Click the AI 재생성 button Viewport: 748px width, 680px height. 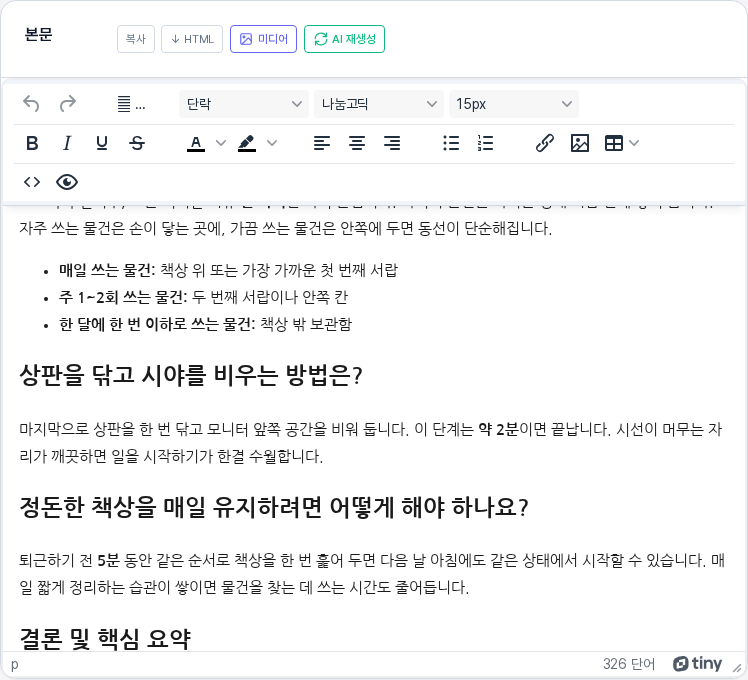click(344, 39)
